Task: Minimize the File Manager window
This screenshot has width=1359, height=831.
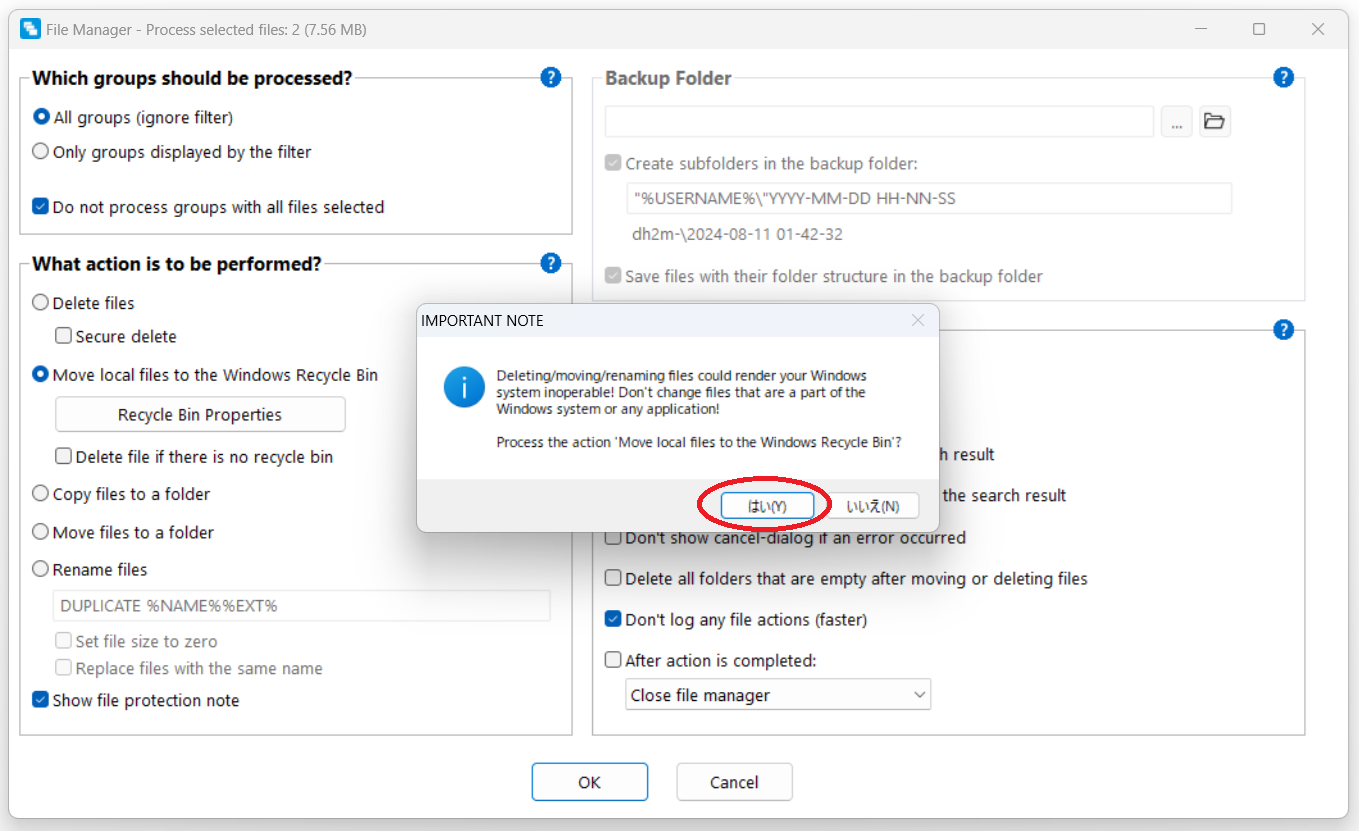Action: [x=1200, y=29]
